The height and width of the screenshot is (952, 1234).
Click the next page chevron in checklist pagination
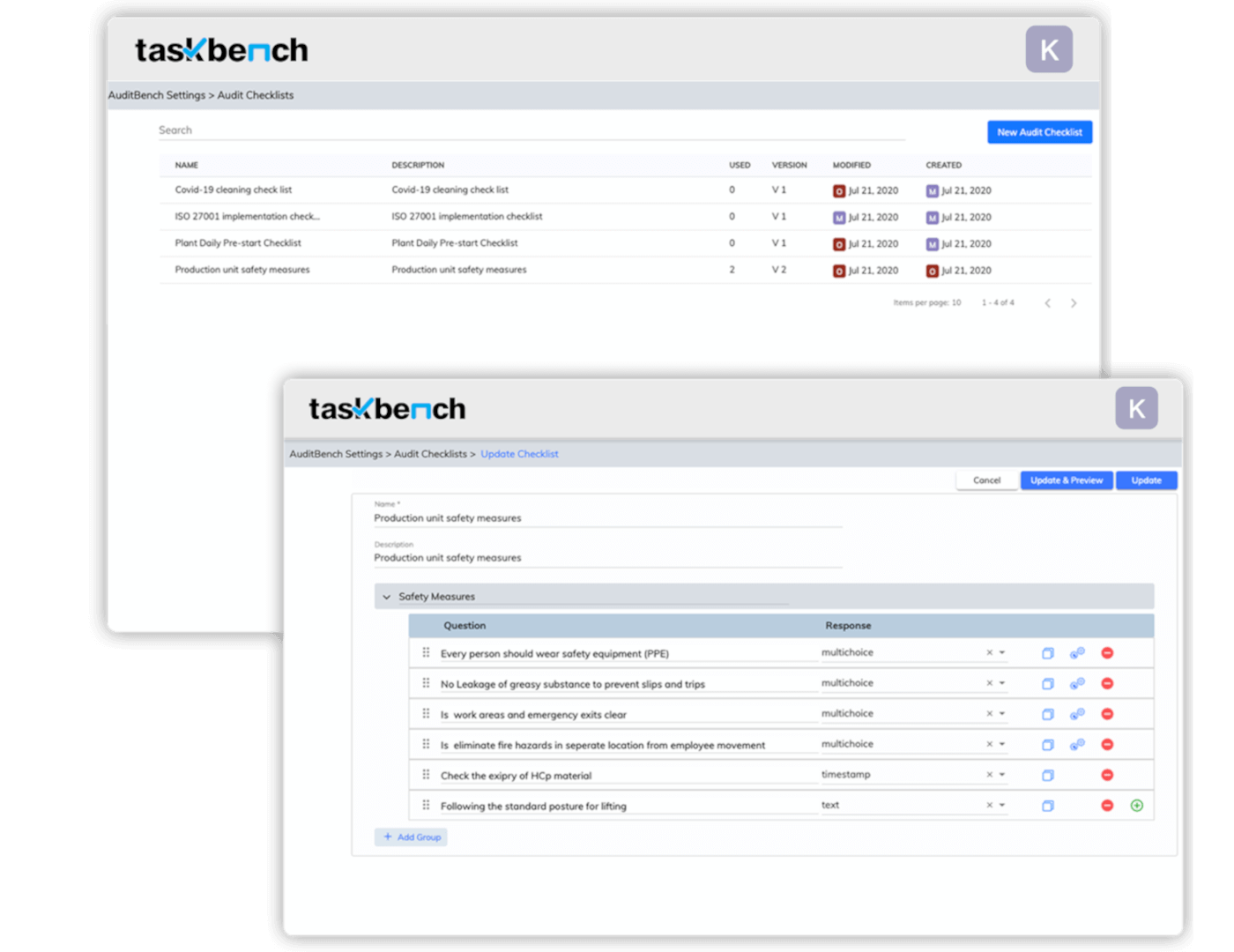pos(1074,302)
